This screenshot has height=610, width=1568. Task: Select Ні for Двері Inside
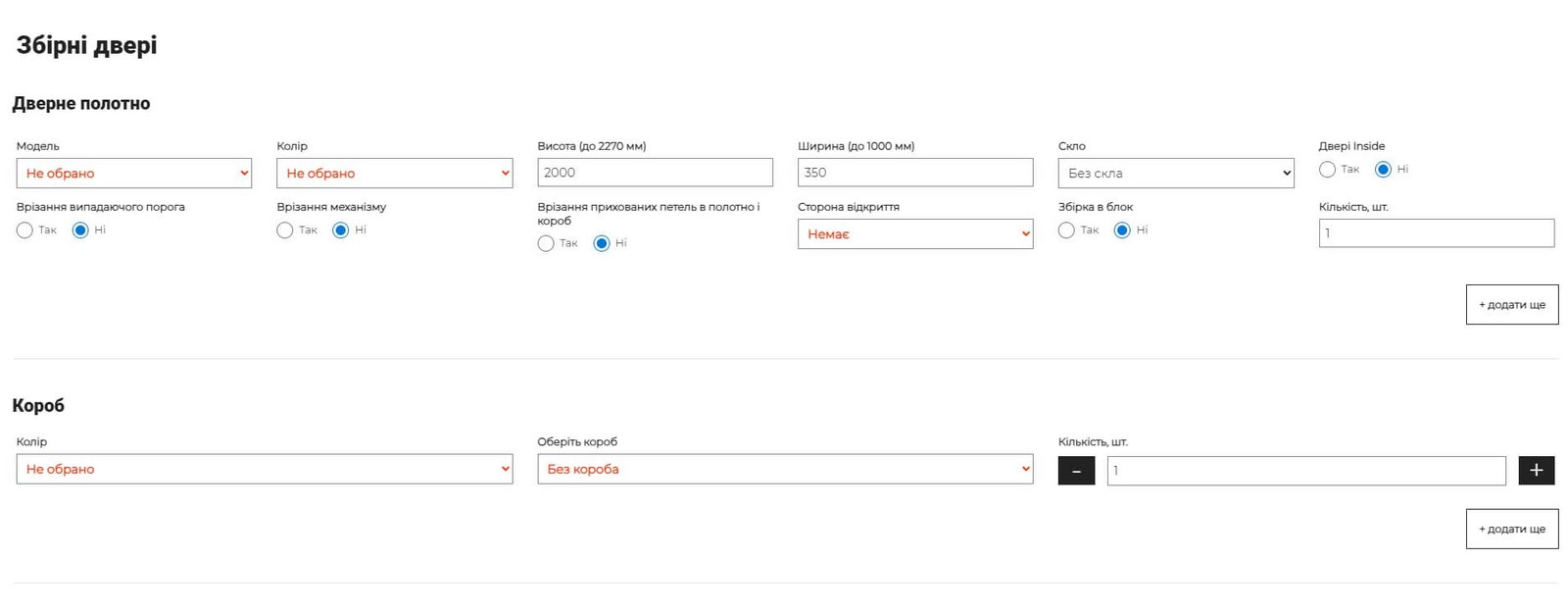pyautogui.click(x=1383, y=170)
